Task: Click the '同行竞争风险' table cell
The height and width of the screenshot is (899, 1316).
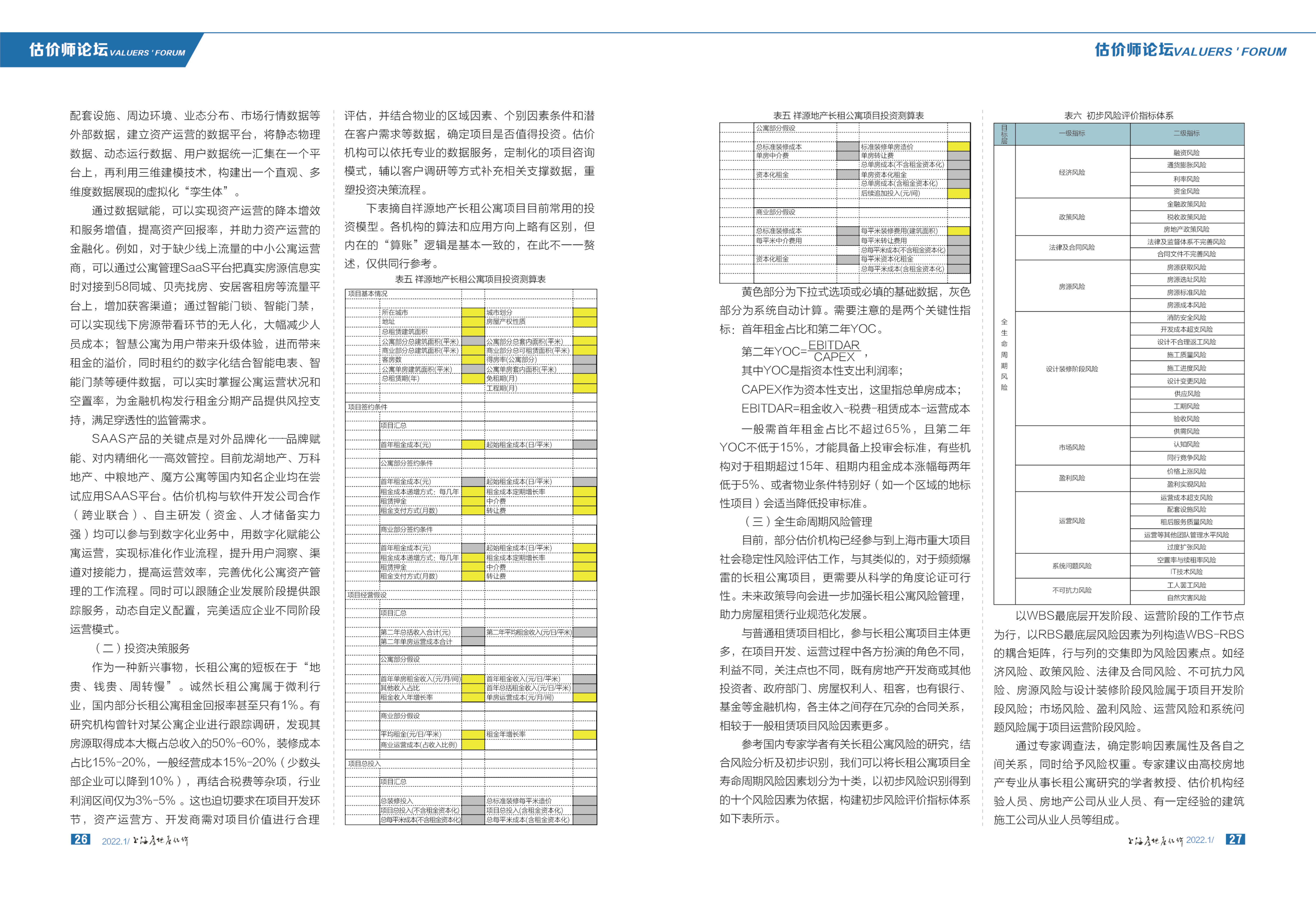Action: pyautogui.click(x=1187, y=458)
